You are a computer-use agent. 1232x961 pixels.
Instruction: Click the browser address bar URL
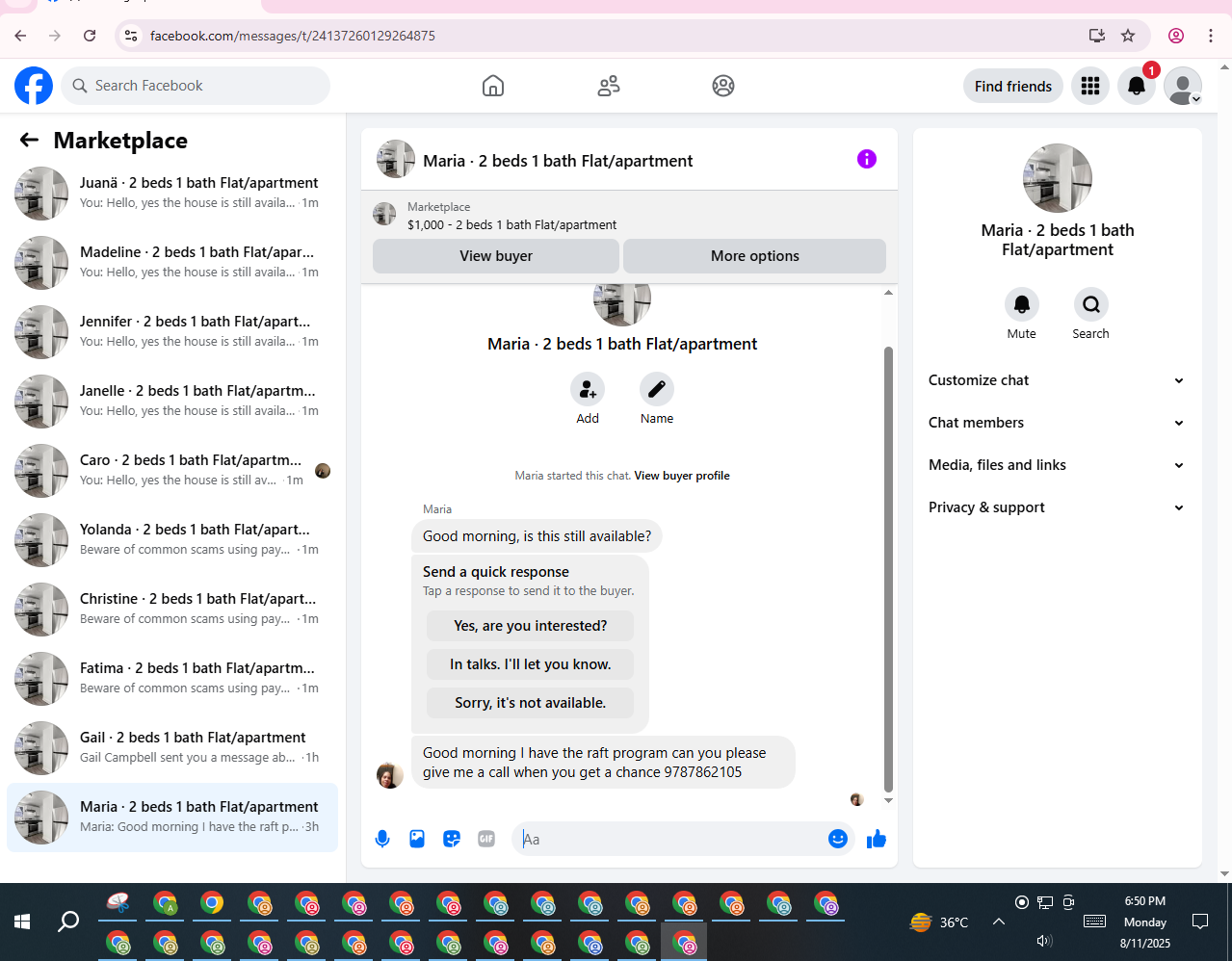pos(293,36)
